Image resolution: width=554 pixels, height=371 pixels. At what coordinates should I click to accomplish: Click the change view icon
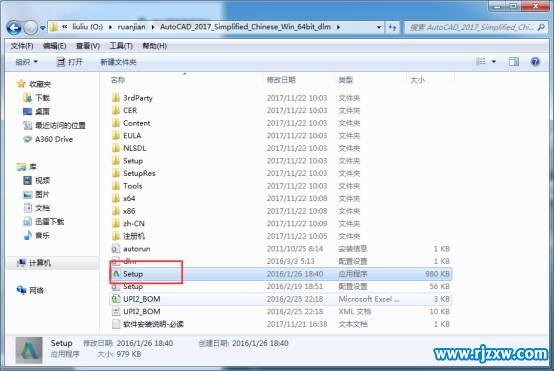click(x=481, y=62)
